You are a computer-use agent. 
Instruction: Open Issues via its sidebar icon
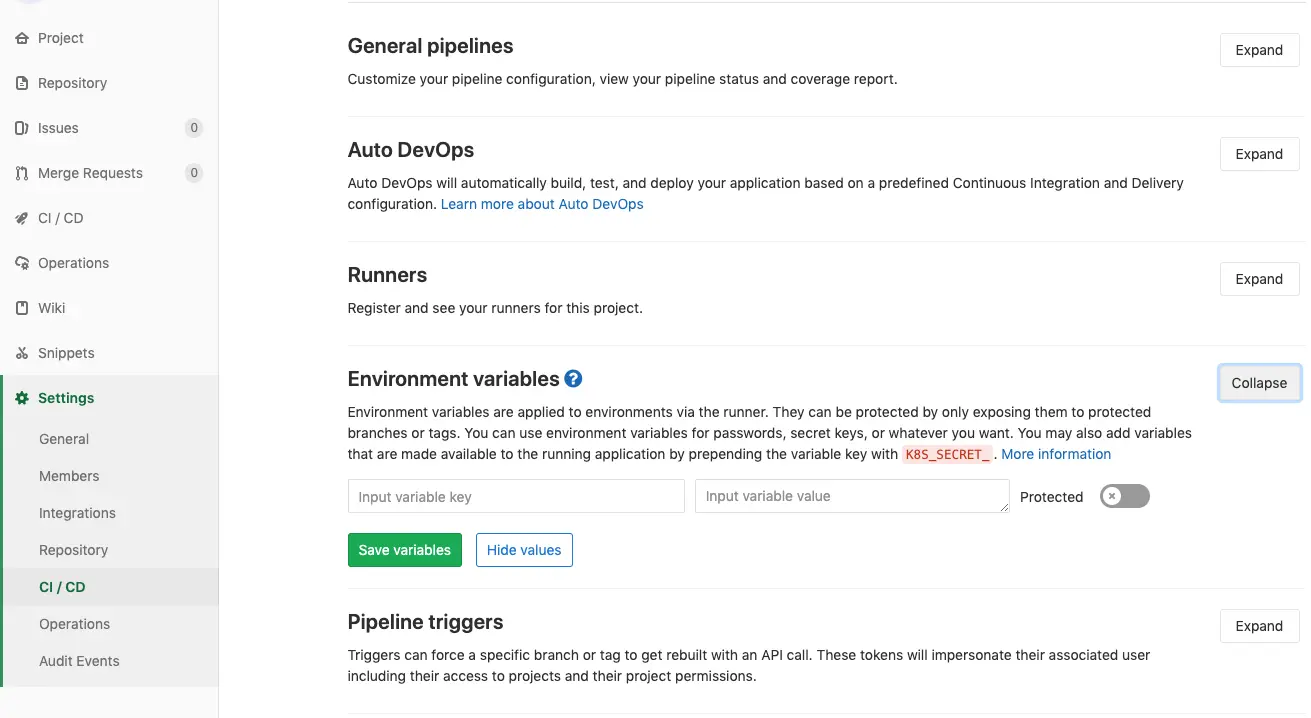point(22,128)
